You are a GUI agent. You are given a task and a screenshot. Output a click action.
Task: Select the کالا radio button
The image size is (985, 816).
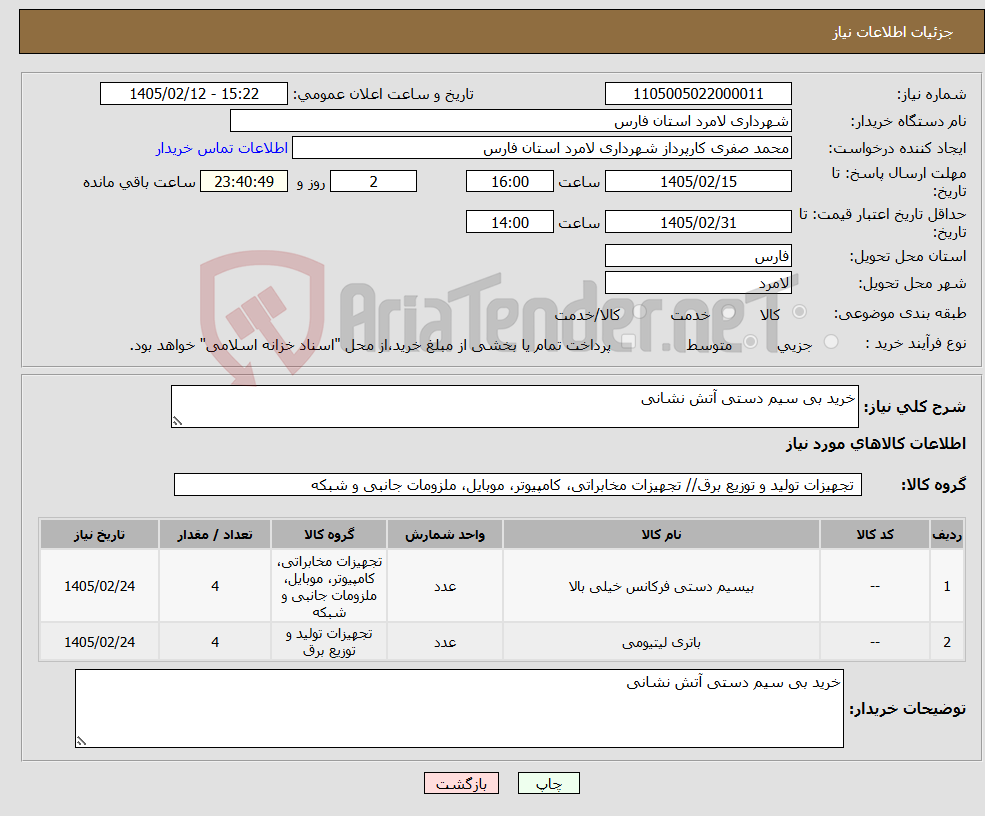(799, 312)
